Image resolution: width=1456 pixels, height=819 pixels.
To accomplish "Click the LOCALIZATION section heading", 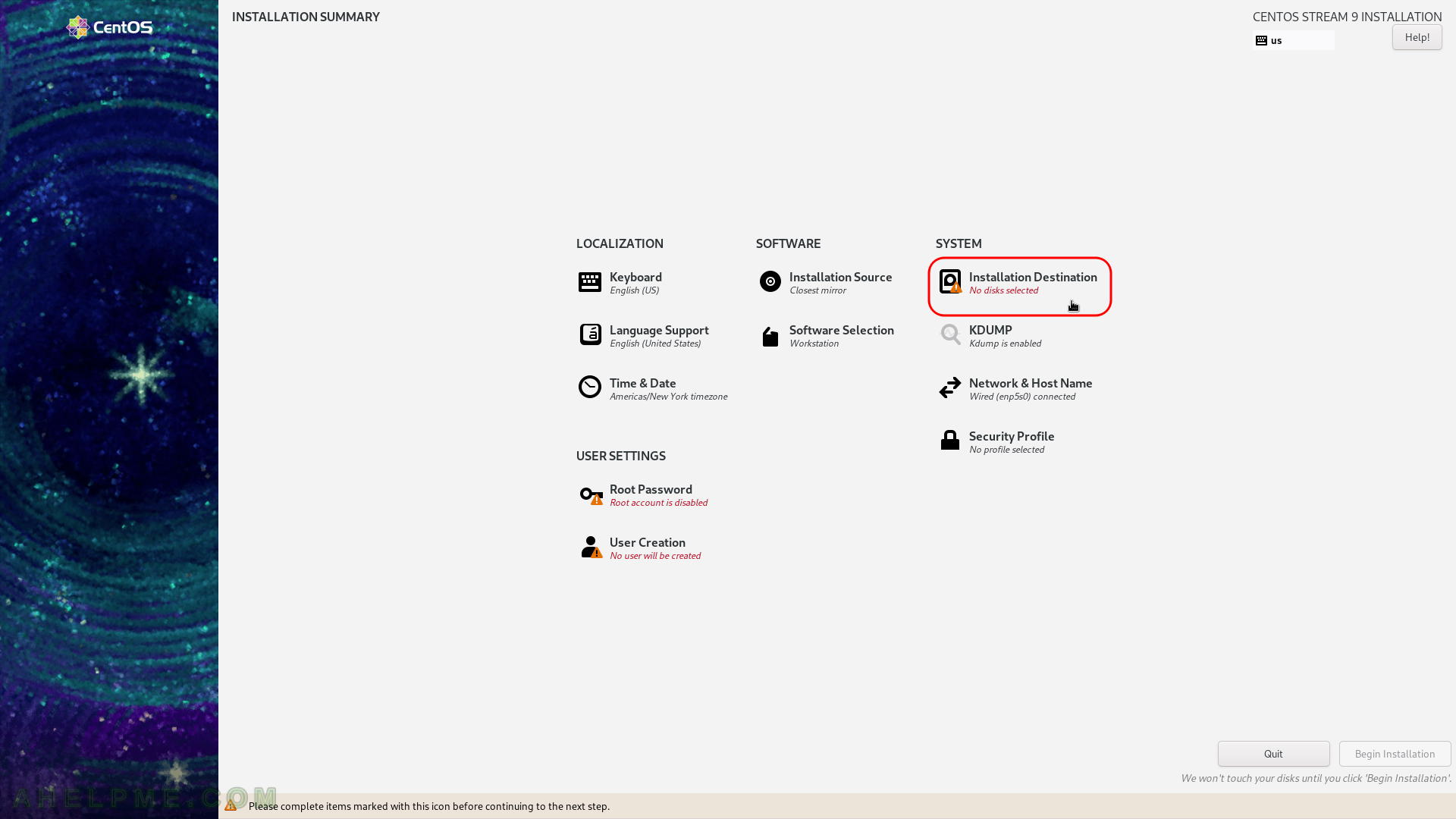I will [620, 243].
